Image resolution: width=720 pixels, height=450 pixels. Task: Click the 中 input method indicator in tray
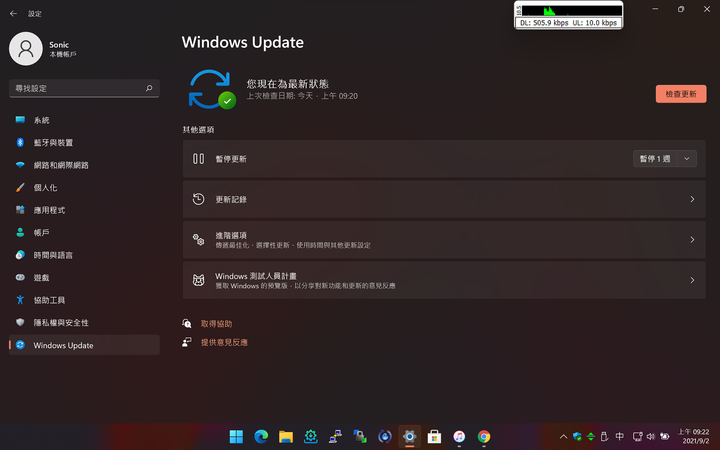619,436
